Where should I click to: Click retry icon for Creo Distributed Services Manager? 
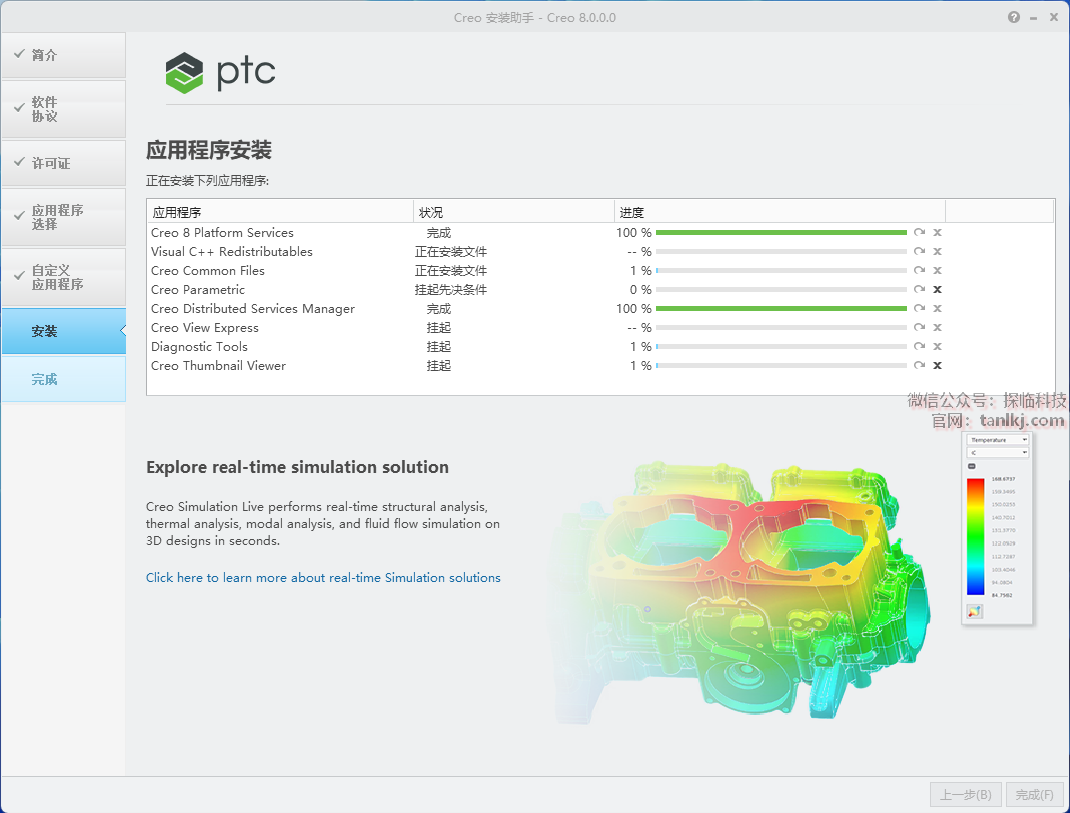pyautogui.click(x=919, y=309)
